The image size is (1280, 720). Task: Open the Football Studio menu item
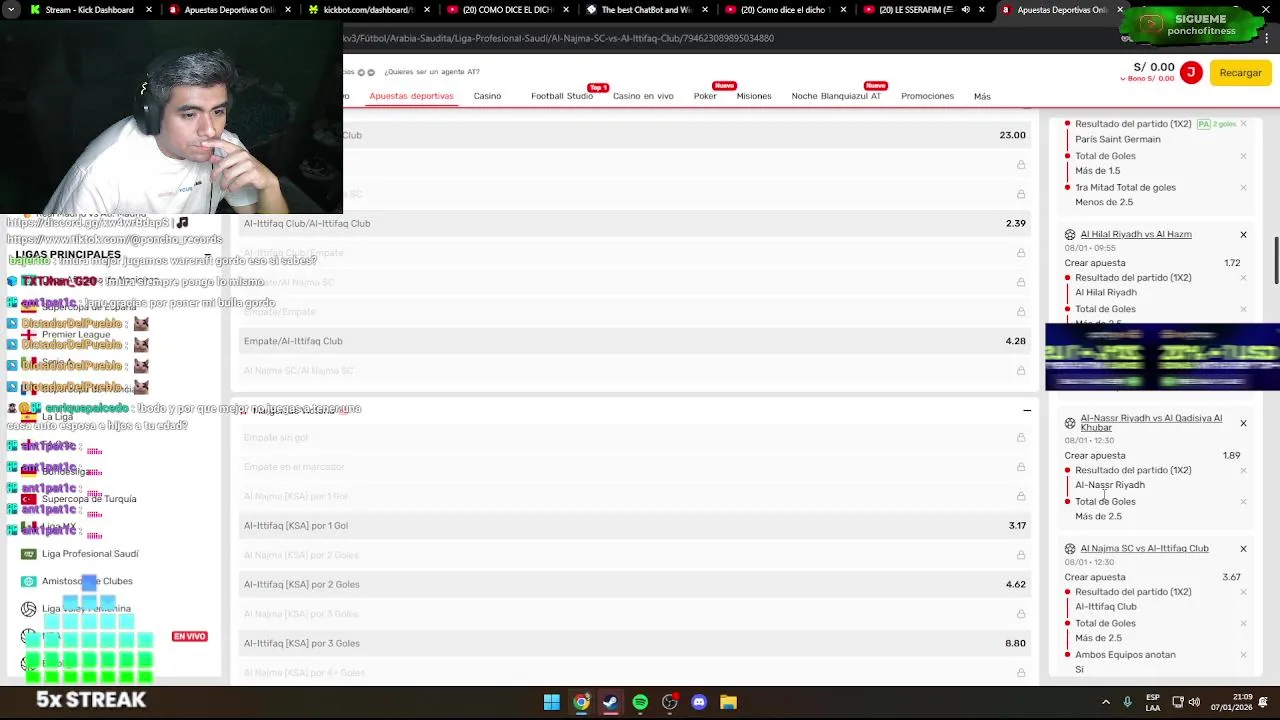[562, 96]
